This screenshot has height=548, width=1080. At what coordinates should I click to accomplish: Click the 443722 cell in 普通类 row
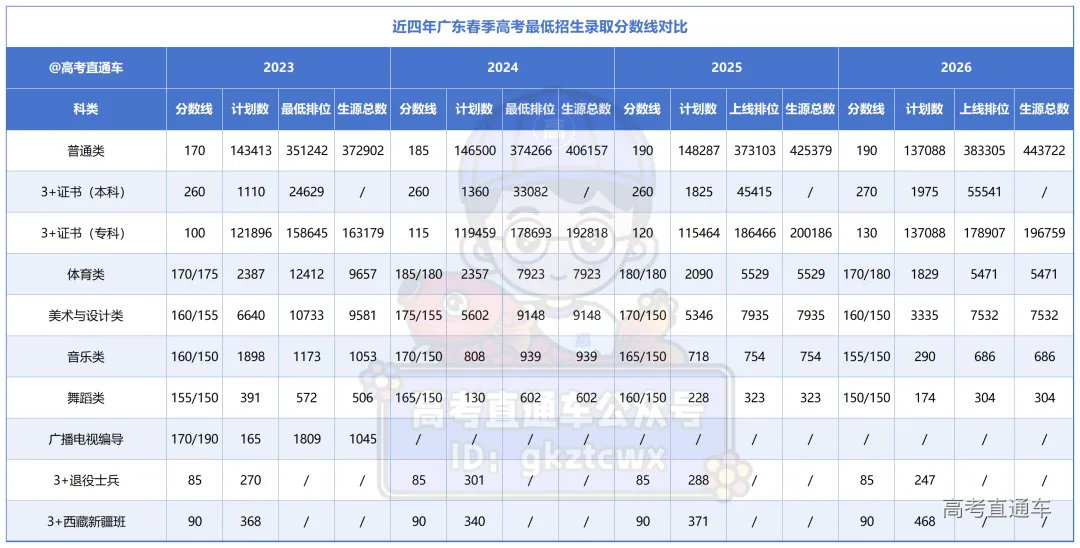point(1043,150)
